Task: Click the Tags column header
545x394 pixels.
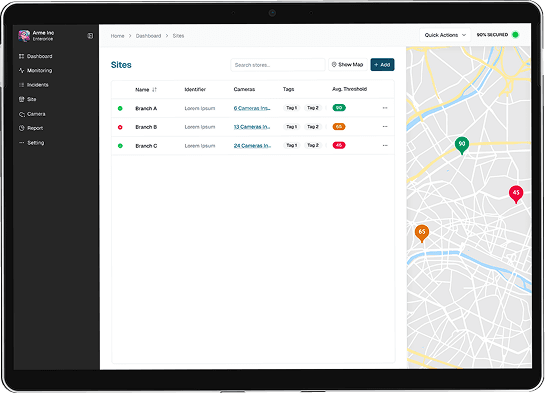Action: tap(288, 90)
